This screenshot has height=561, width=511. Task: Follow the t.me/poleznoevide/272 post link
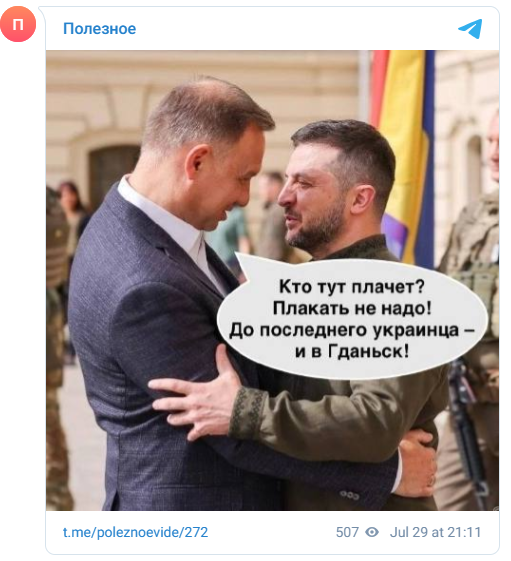(x=135, y=532)
